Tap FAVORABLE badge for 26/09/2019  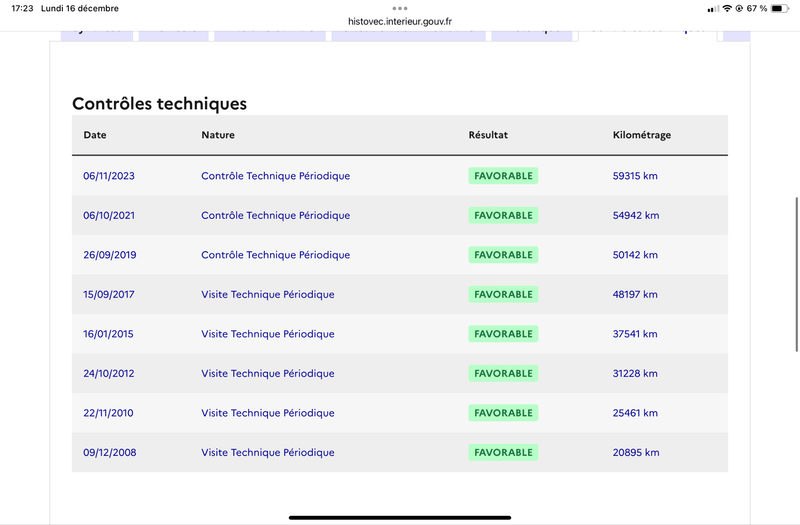pyautogui.click(x=503, y=255)
